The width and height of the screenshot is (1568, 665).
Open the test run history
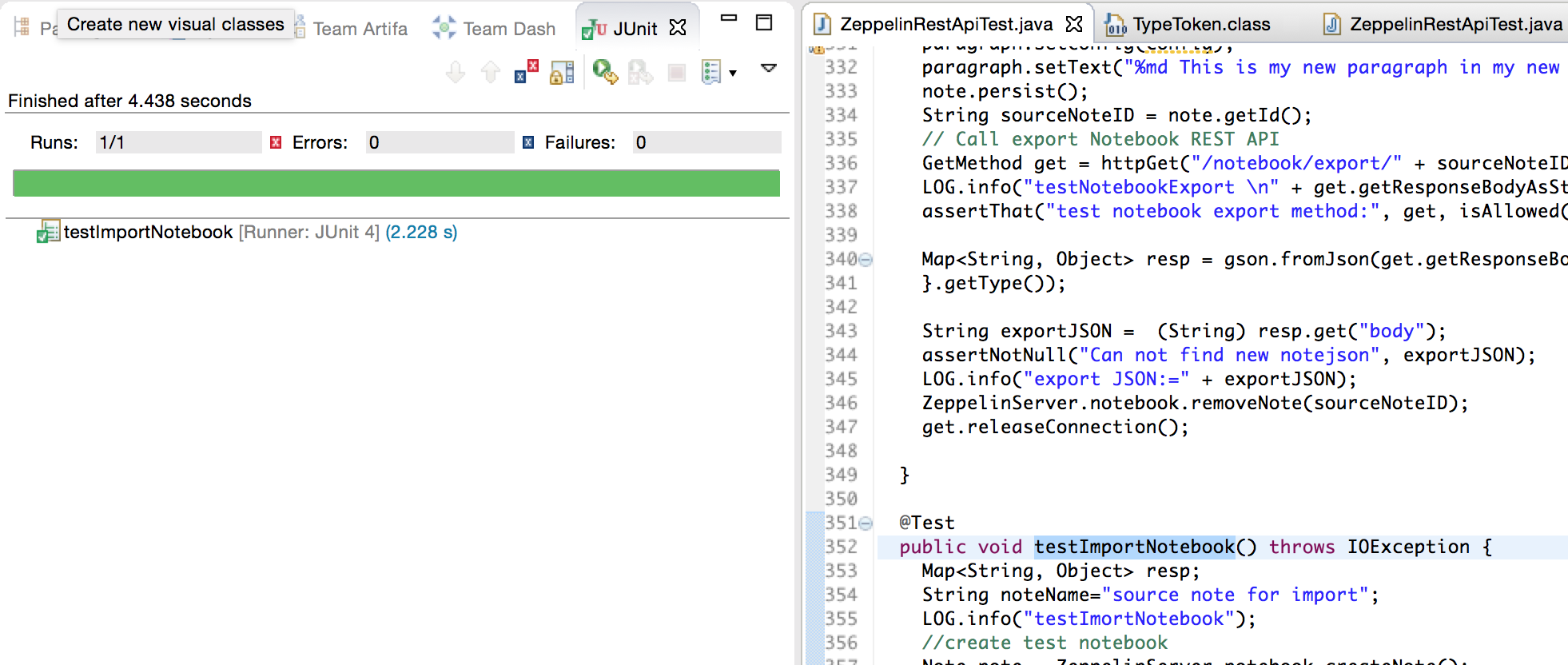[x=711, y=73]
